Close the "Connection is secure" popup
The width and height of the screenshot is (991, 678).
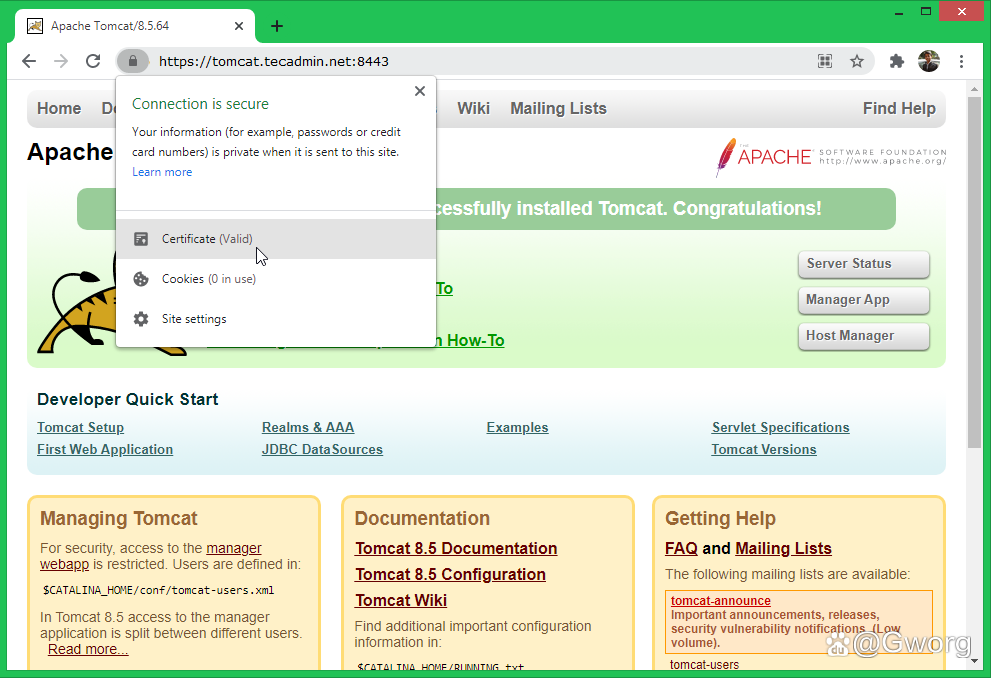click(x=419, y=90)
